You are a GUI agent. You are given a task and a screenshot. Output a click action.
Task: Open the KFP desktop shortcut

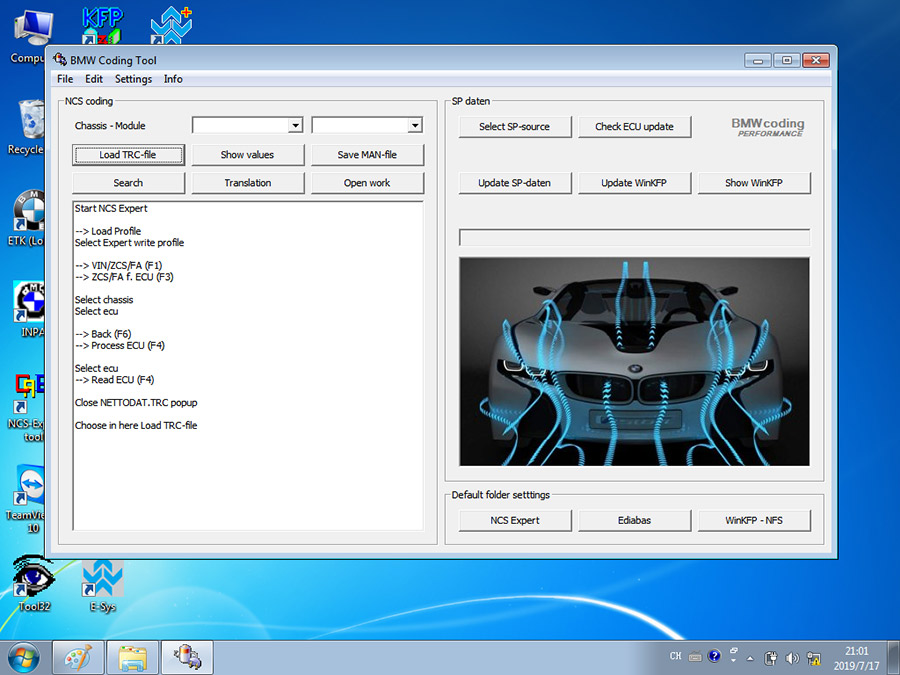102,25
